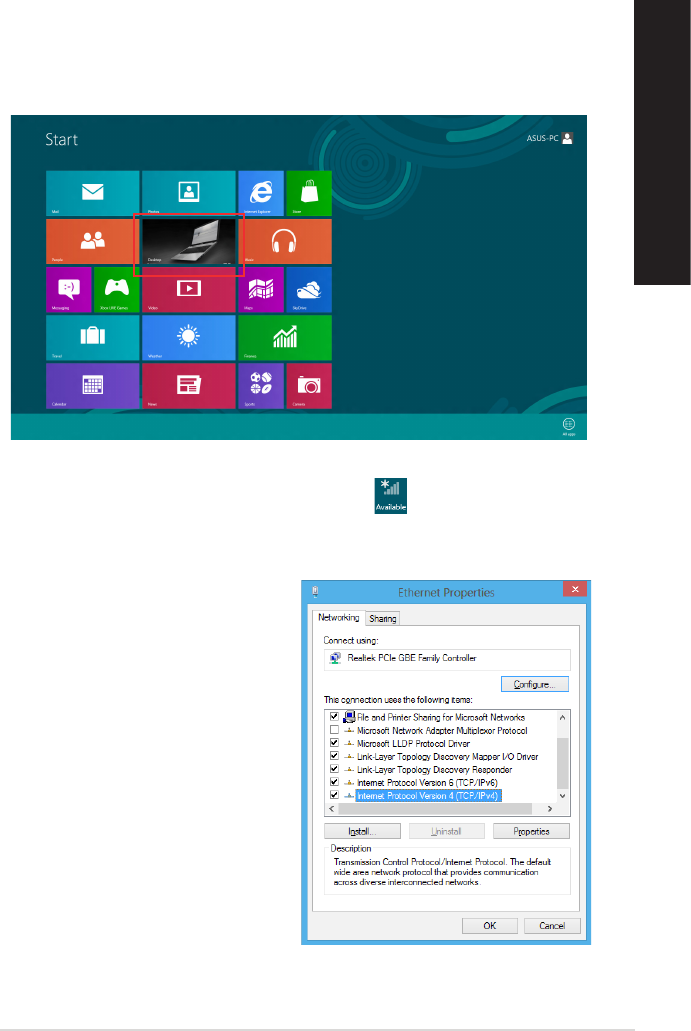Switch to the Networking tab
The height and width of the screenshot is (1031, 691).
(x=338, y=617)
